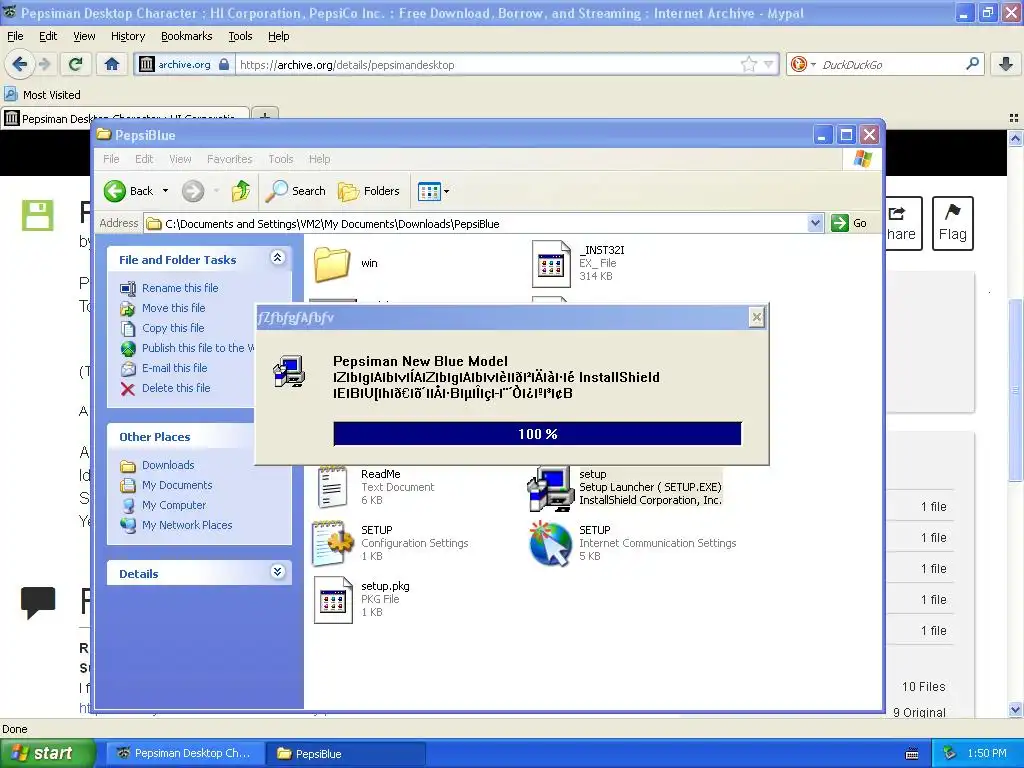Close the InstallShield progress dialog

click(756, 317)
